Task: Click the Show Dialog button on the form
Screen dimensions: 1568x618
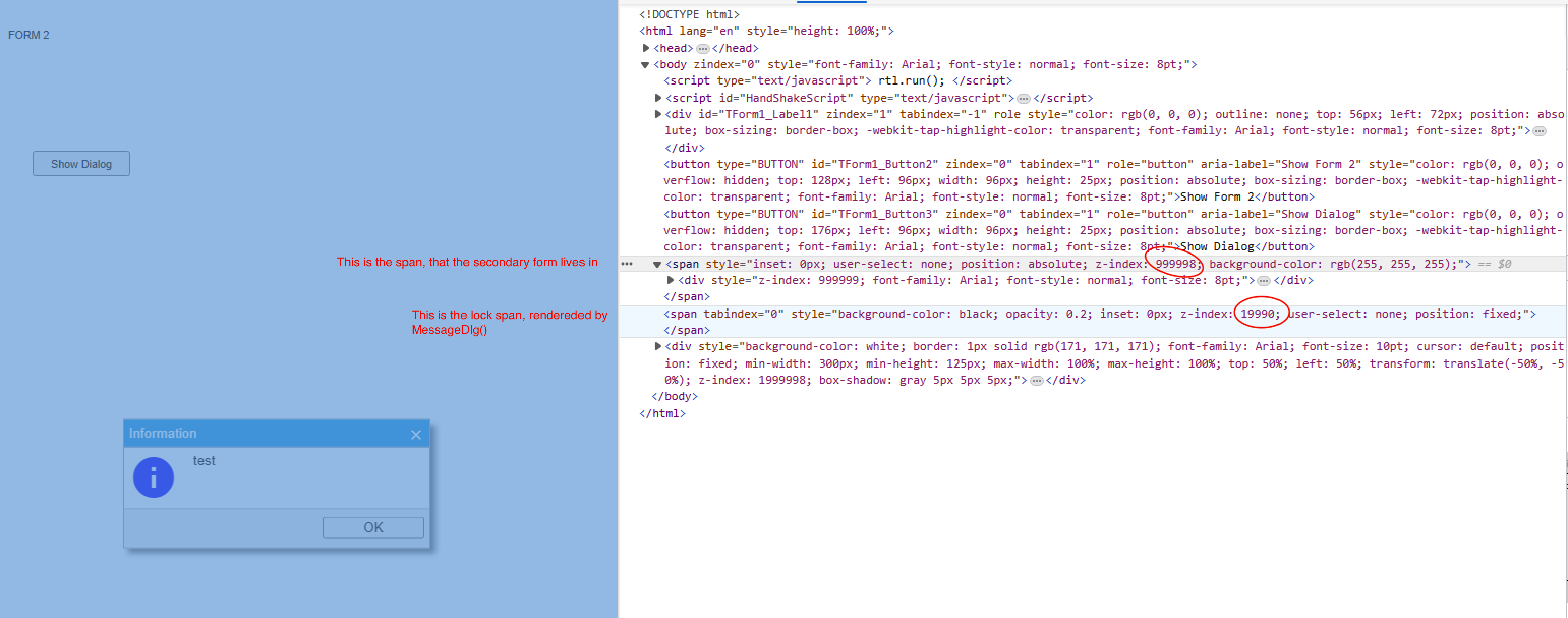Action: click(x=81, y=164)
